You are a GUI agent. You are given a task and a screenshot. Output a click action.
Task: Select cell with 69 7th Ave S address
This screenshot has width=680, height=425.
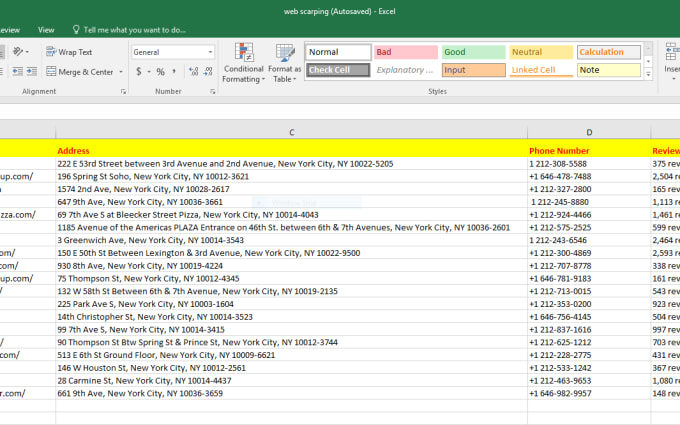[x=291, y=215]
